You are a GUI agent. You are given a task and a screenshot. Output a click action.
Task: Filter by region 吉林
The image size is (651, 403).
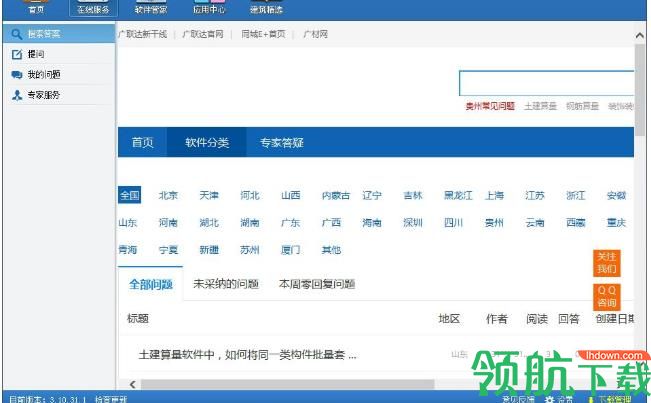[413, 195]
